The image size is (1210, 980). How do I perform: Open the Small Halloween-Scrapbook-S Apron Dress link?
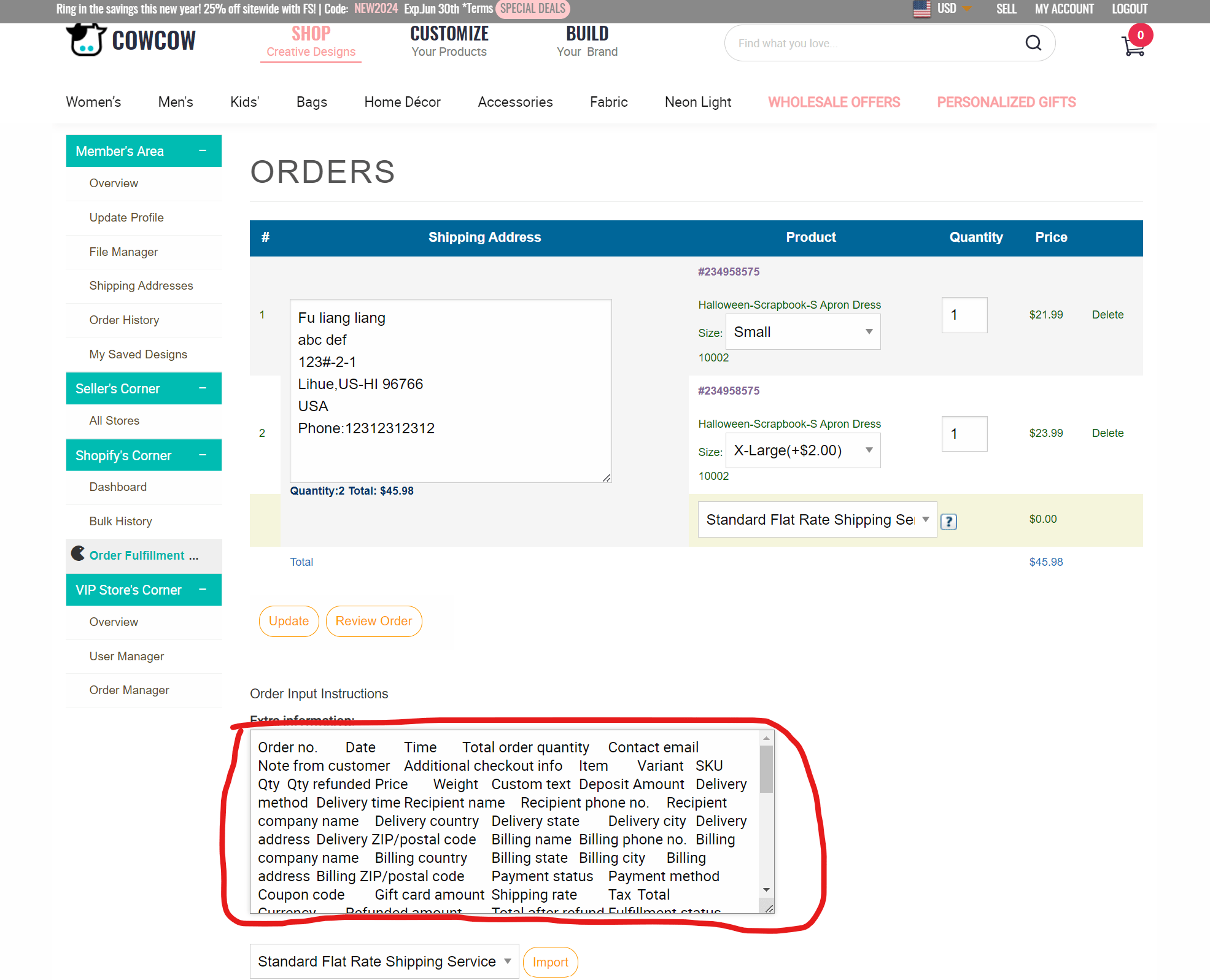coord(789,305)
